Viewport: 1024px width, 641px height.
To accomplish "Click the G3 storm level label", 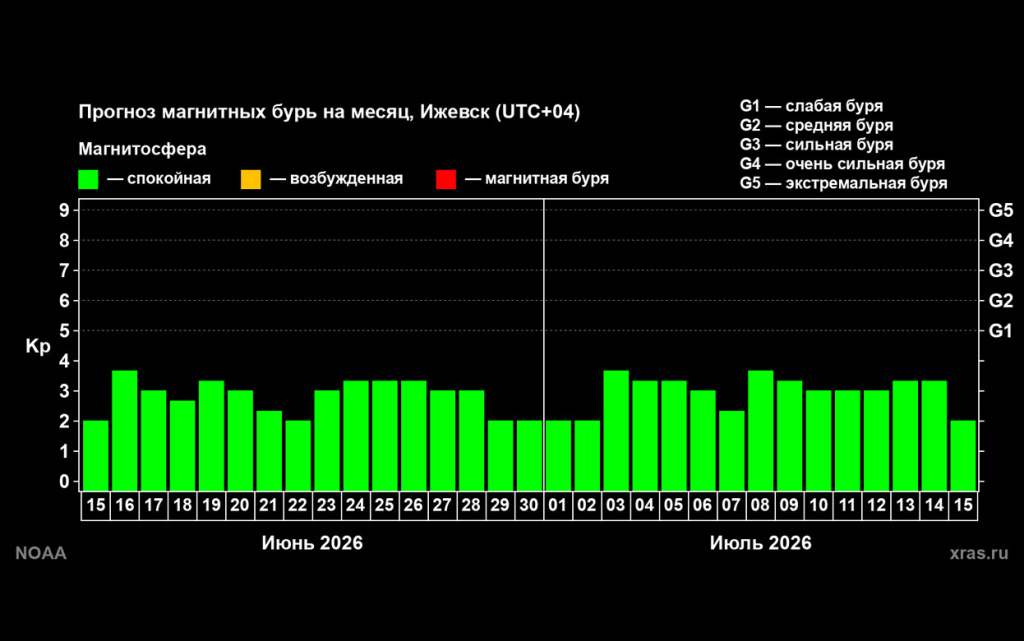I will (1000, 270).
